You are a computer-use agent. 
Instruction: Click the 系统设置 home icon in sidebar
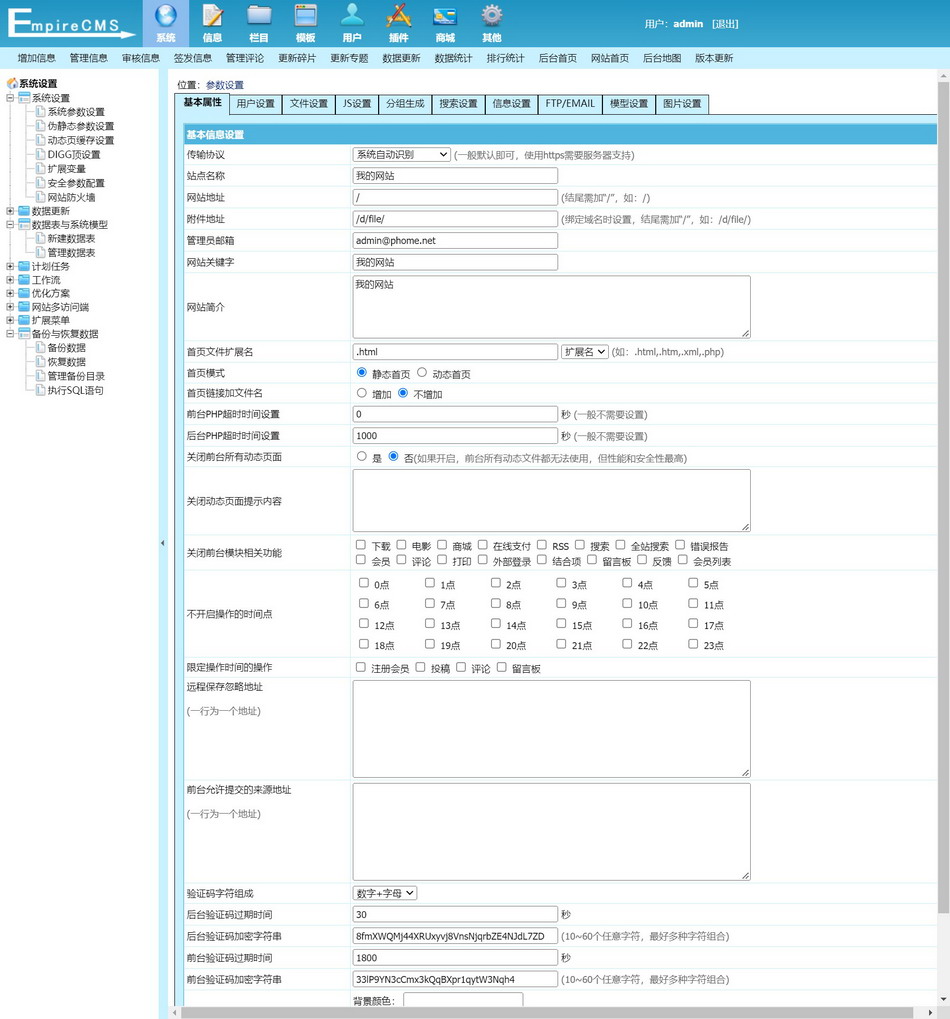(12, 83)
